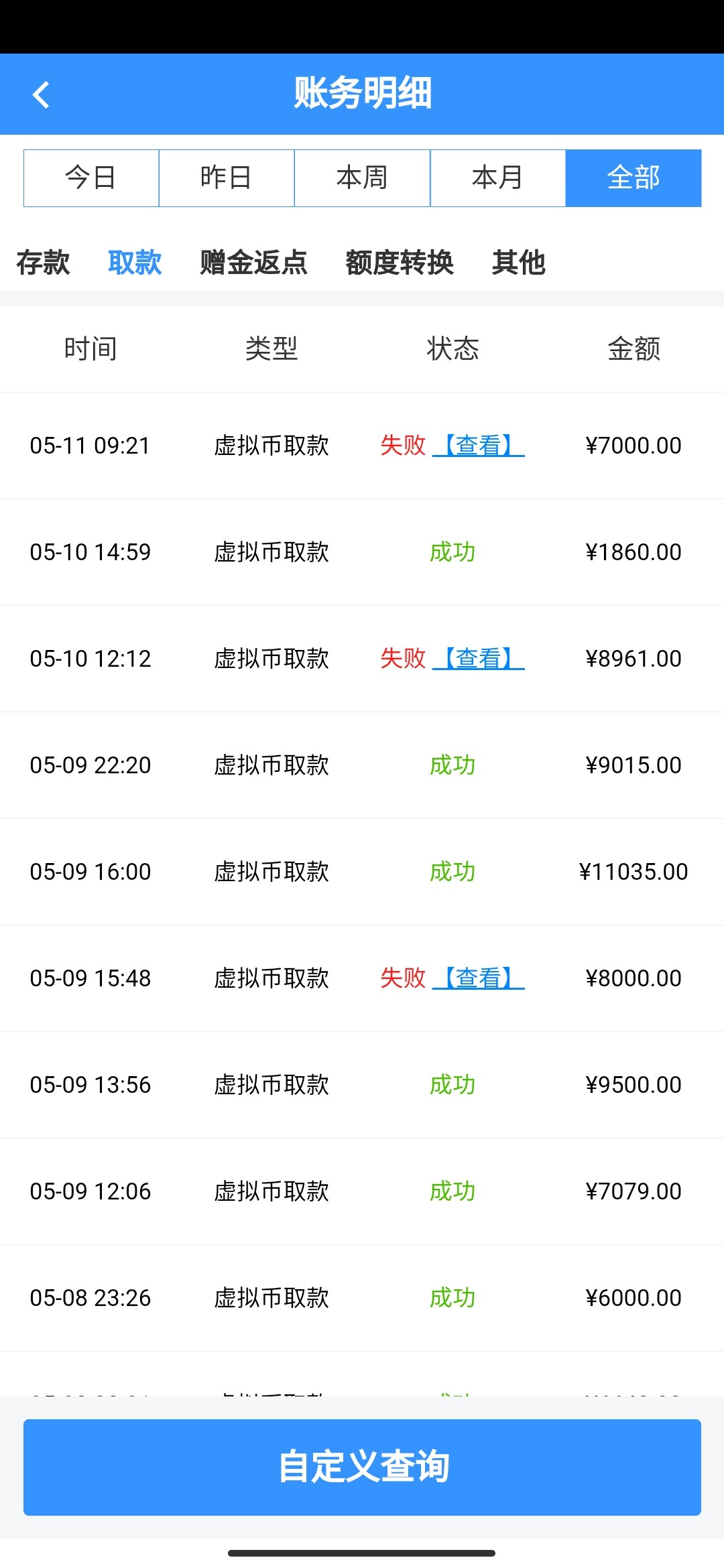Viewport: 724px width, 1568px height.
Task: View failed ¥8000.00 withdrawal details
Action: point(479,978)
